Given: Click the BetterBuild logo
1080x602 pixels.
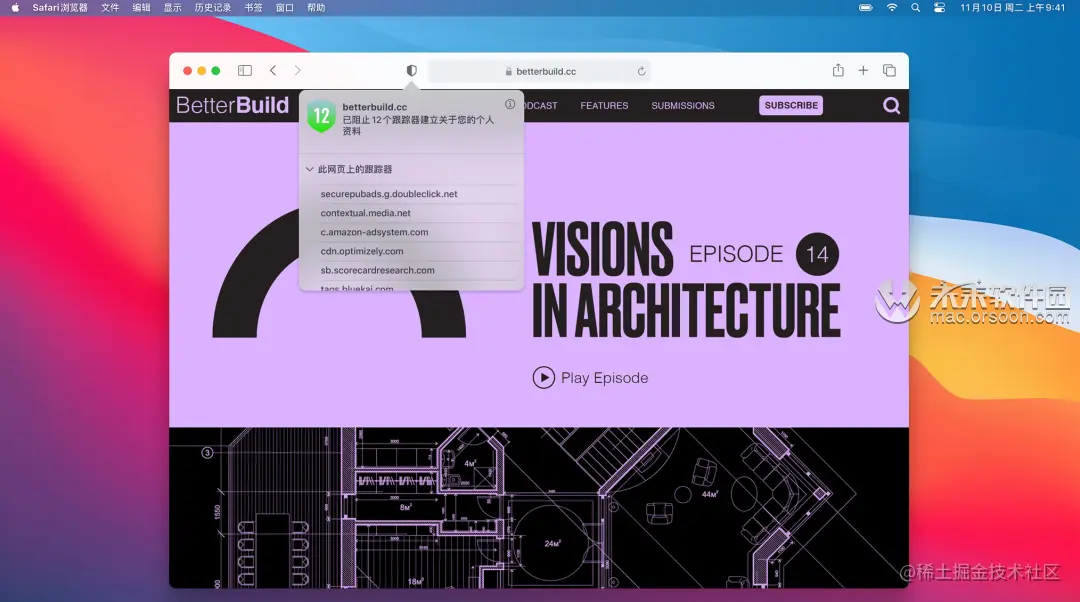Looking at the screenshot, I should pos(232,105).
